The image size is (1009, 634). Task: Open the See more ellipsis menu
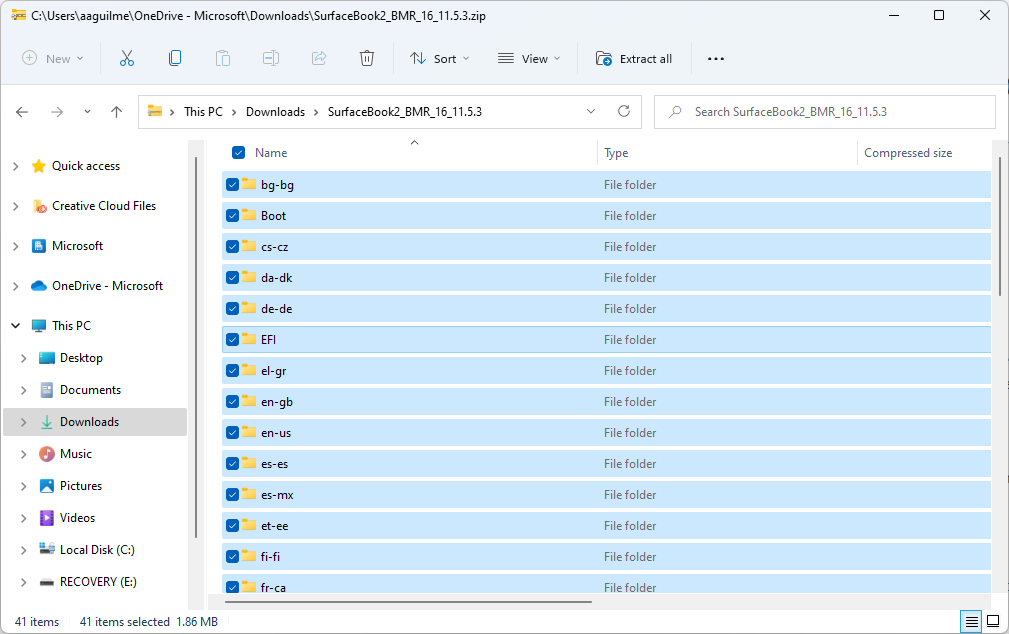pos(715,59)
